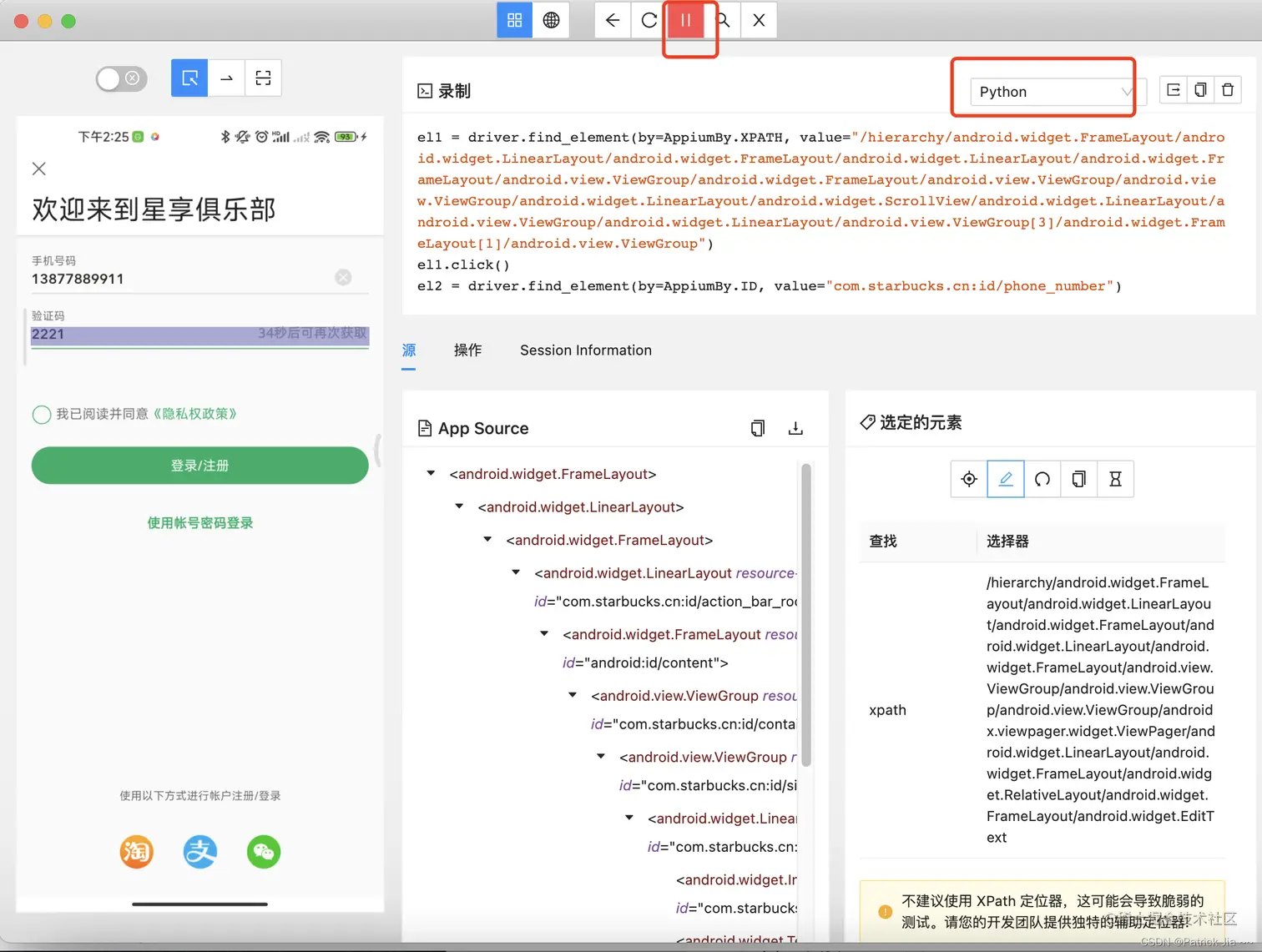Send keys to selected element pencil icon
Screen dimensions: 1262x952
[x=1006, y=479]
